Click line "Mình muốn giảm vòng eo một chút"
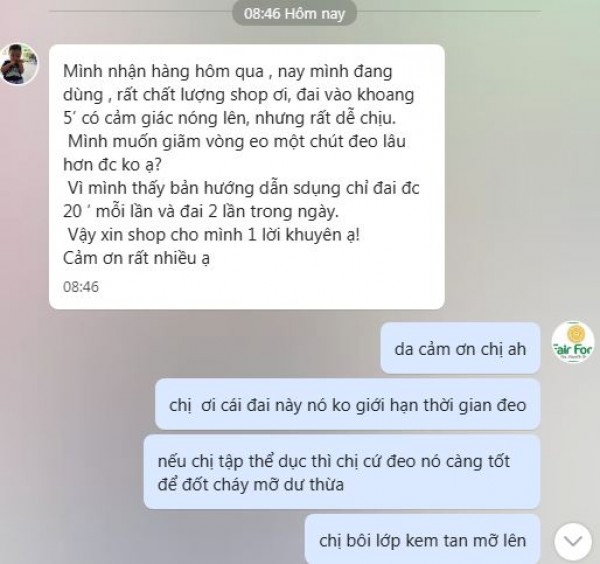The height and width of the screenshot is (564, 600). pos(236,141)
